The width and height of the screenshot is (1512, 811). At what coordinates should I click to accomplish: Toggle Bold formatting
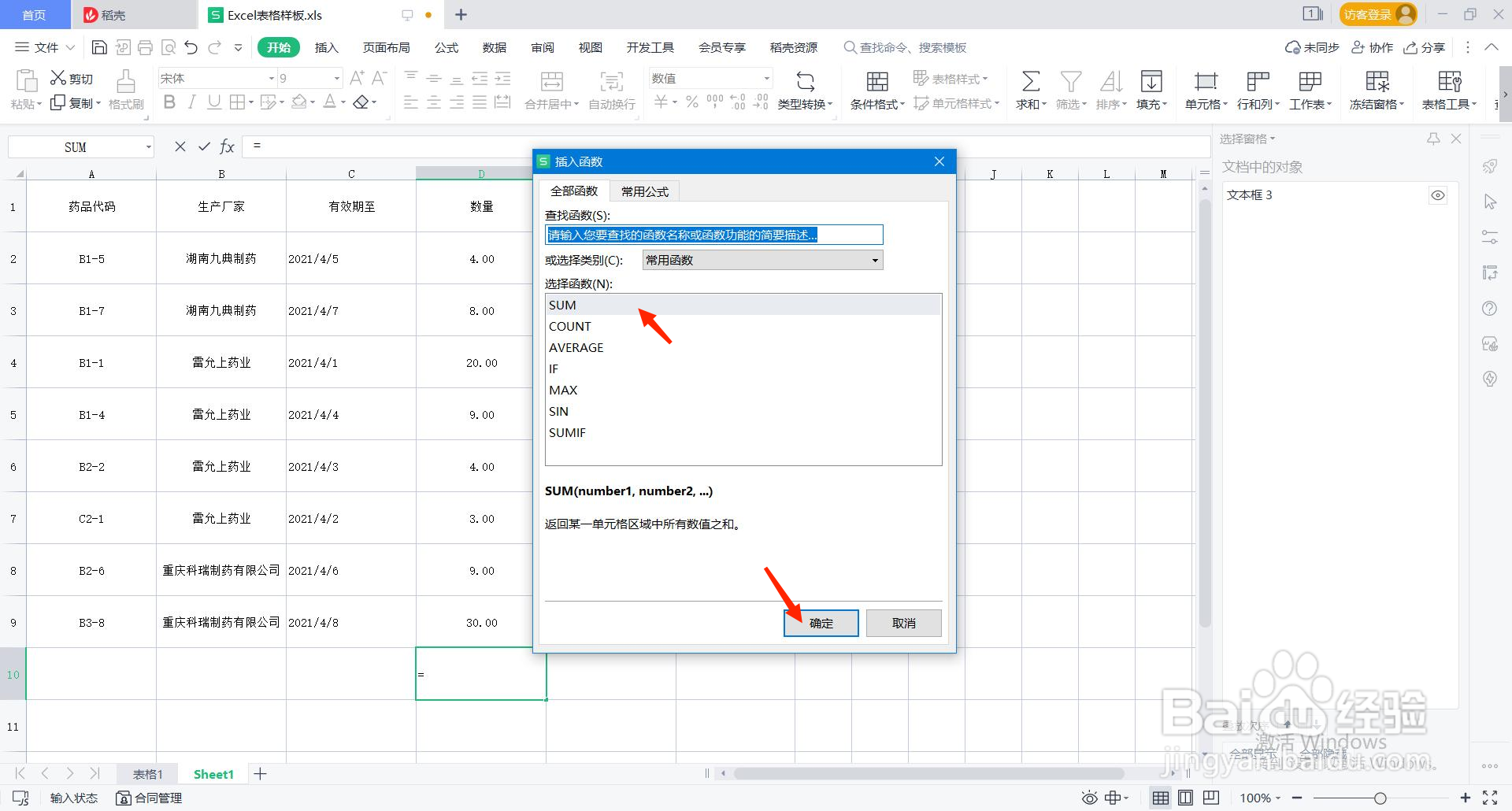(x=169, y=102)
